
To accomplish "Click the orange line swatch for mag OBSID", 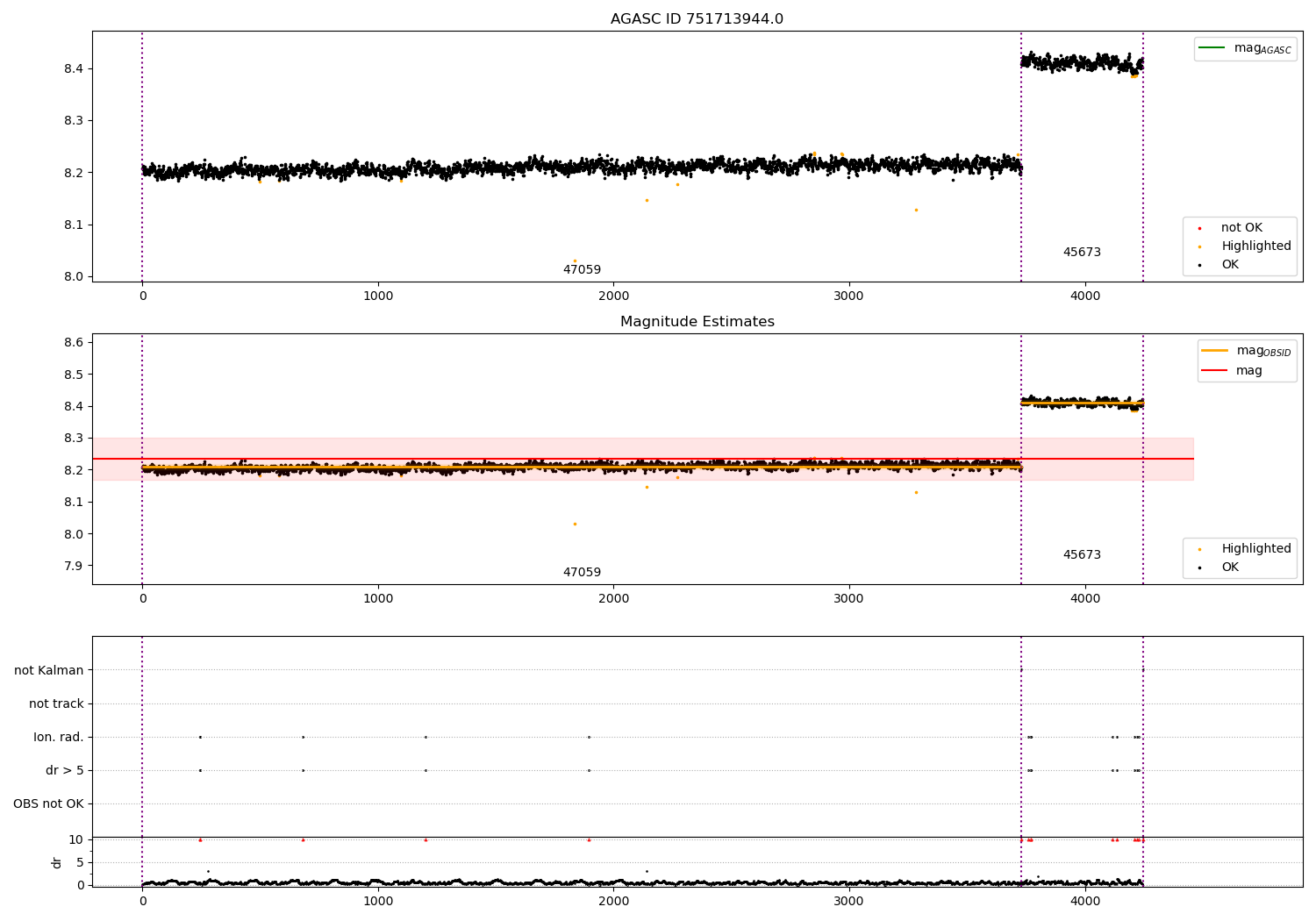I will (x=1214, y=350).
